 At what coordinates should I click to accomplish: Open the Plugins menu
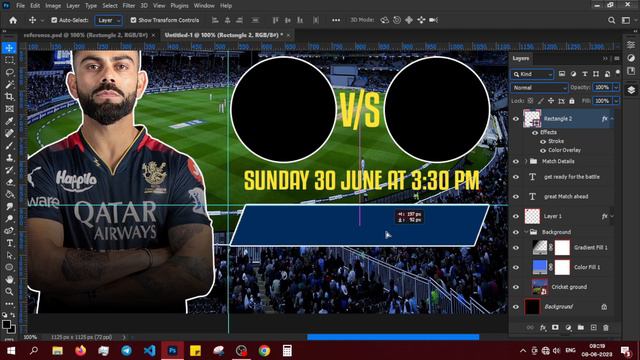(x=180, y=6)
